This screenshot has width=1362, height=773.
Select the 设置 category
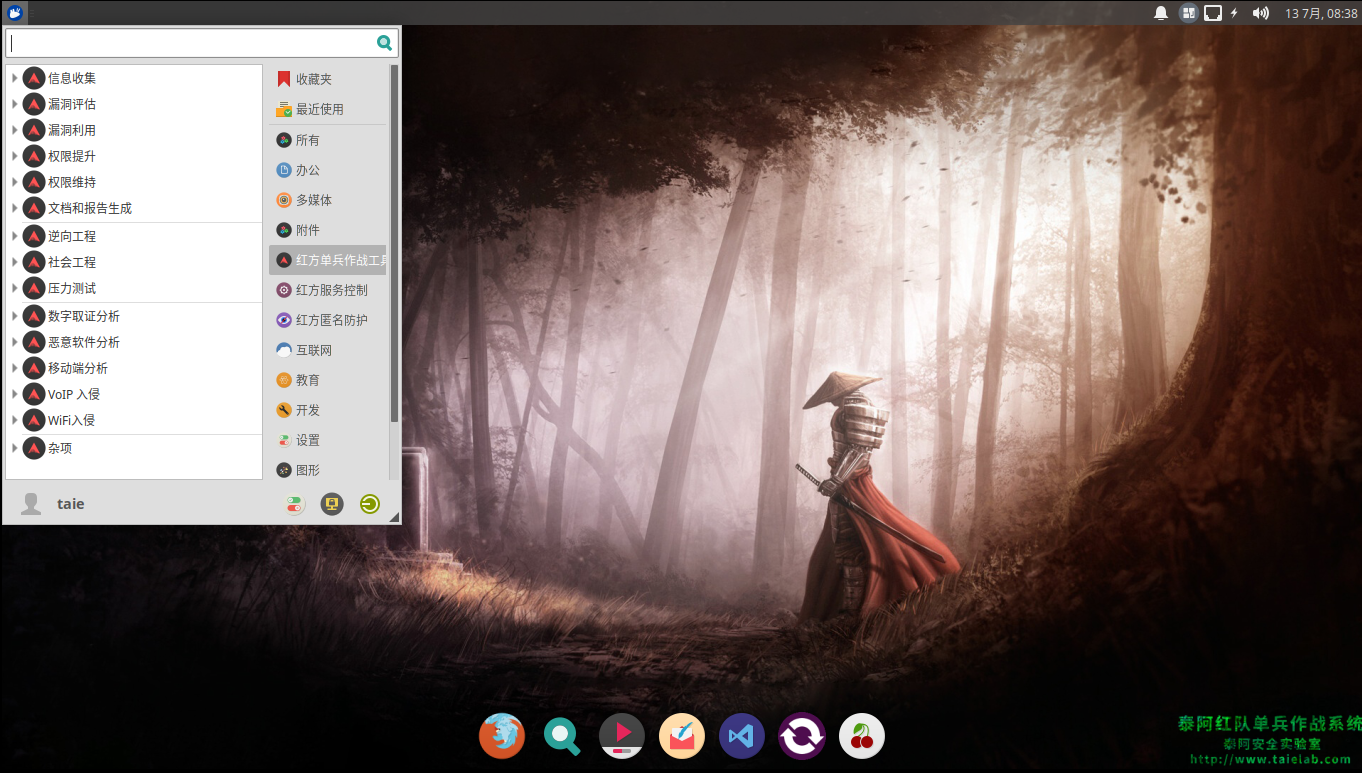(x=328, y=440)
